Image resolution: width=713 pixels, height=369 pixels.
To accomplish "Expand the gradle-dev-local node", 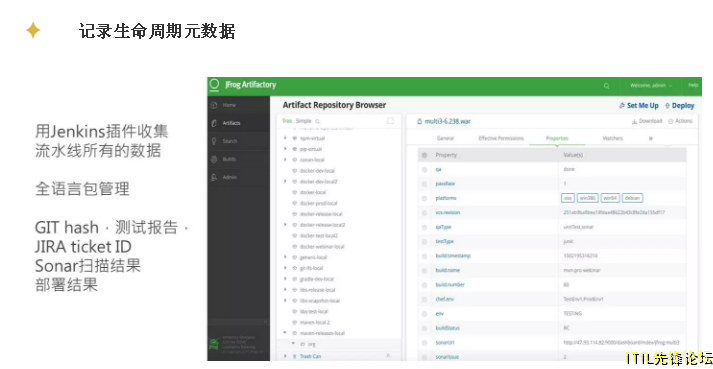I will tap(285, 279).
